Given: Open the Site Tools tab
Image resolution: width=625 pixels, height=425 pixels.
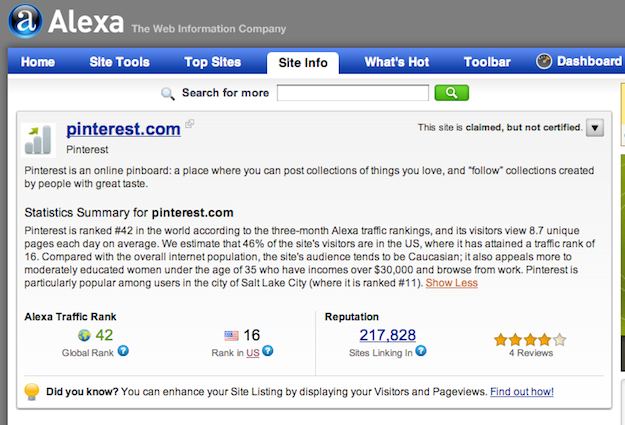Looking at the screenshot, I should pos(120,62).
